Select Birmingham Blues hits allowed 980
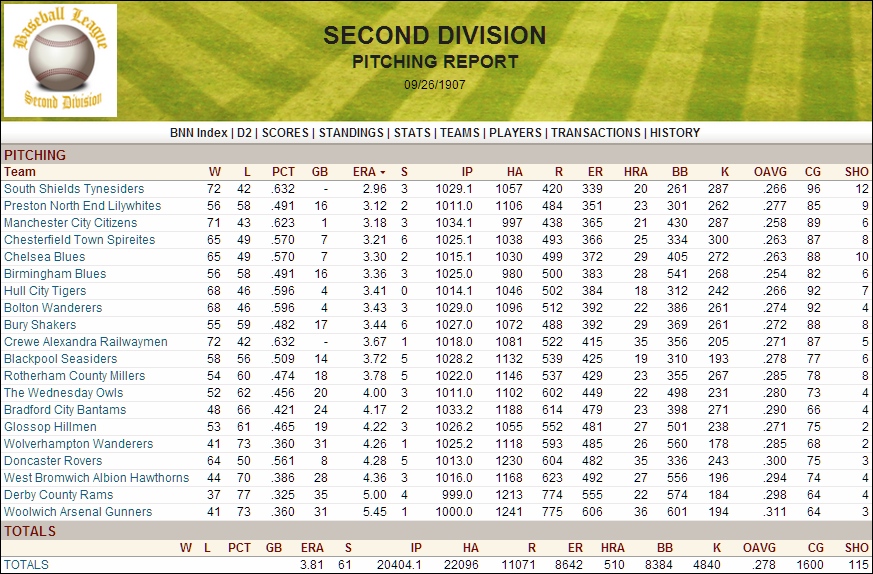The width and height of the screenshot is (873, 574). tap(511, 274)
